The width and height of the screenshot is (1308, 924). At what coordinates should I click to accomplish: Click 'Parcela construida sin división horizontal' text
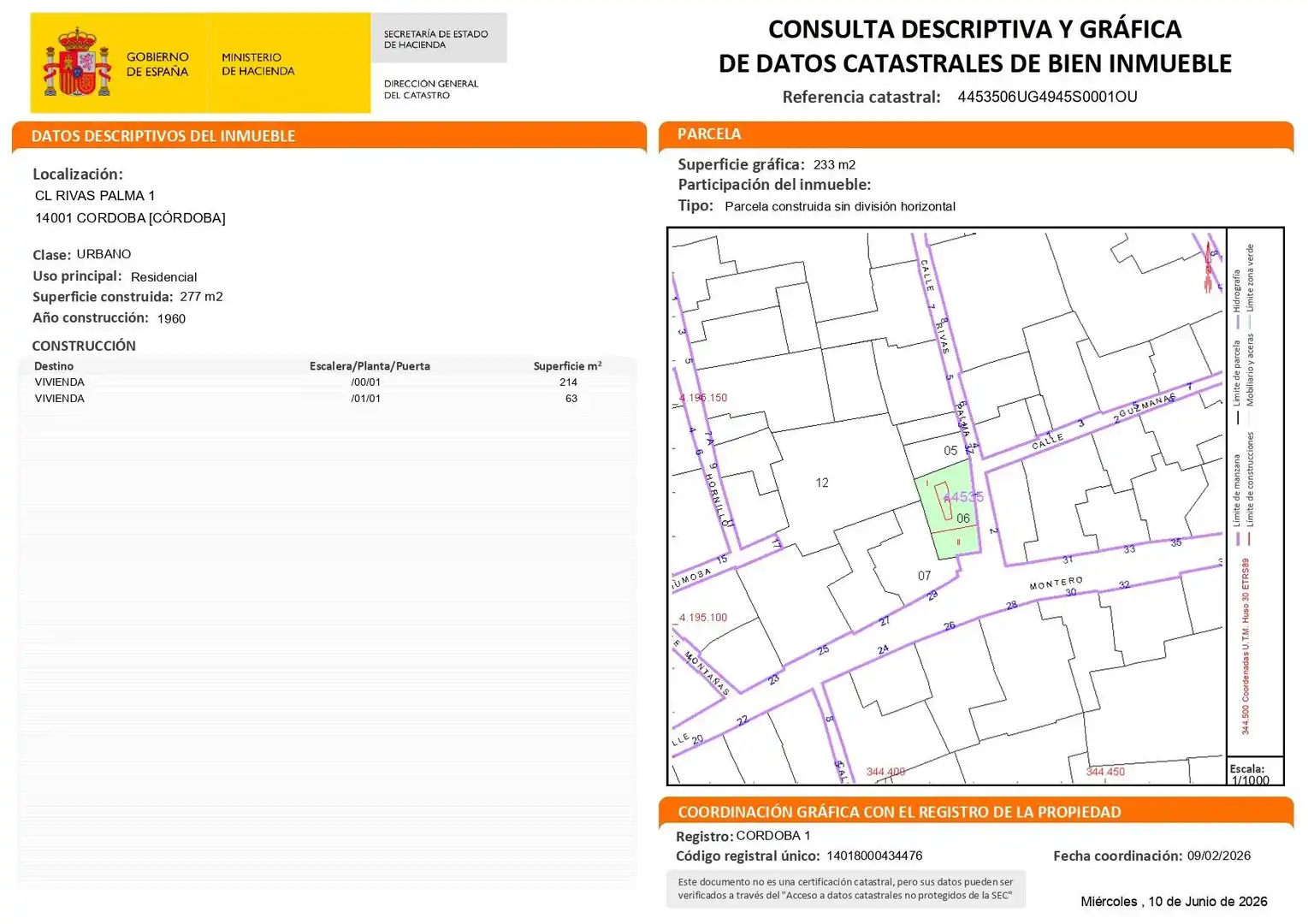tap(840, 206)
